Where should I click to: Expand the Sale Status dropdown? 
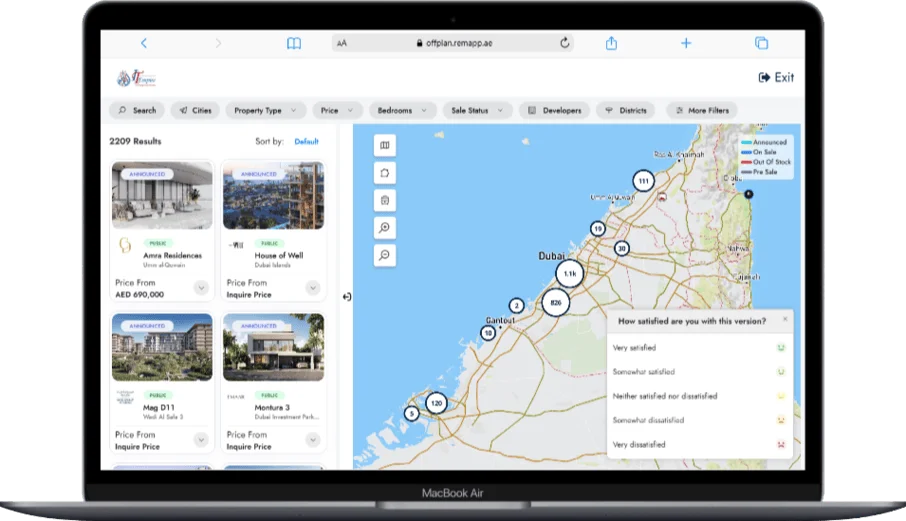(477, 110)
